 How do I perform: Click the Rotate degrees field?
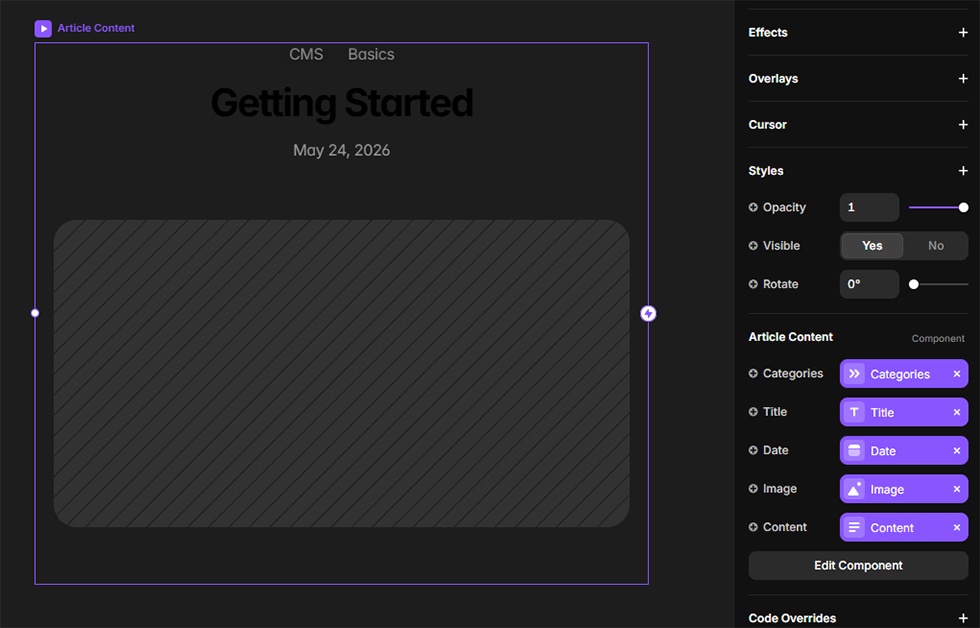point(869,284)
